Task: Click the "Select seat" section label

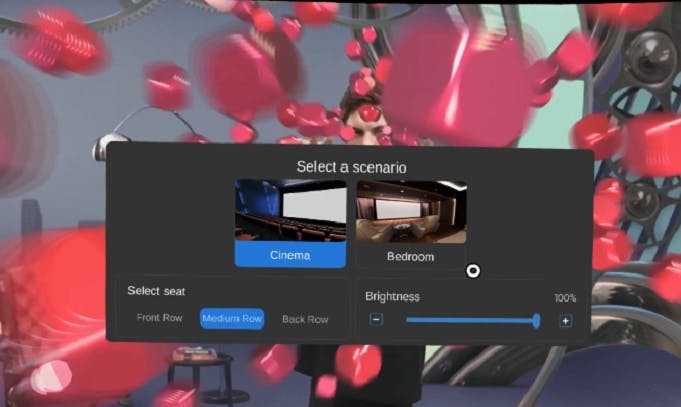Action: [x=155, y=291]
